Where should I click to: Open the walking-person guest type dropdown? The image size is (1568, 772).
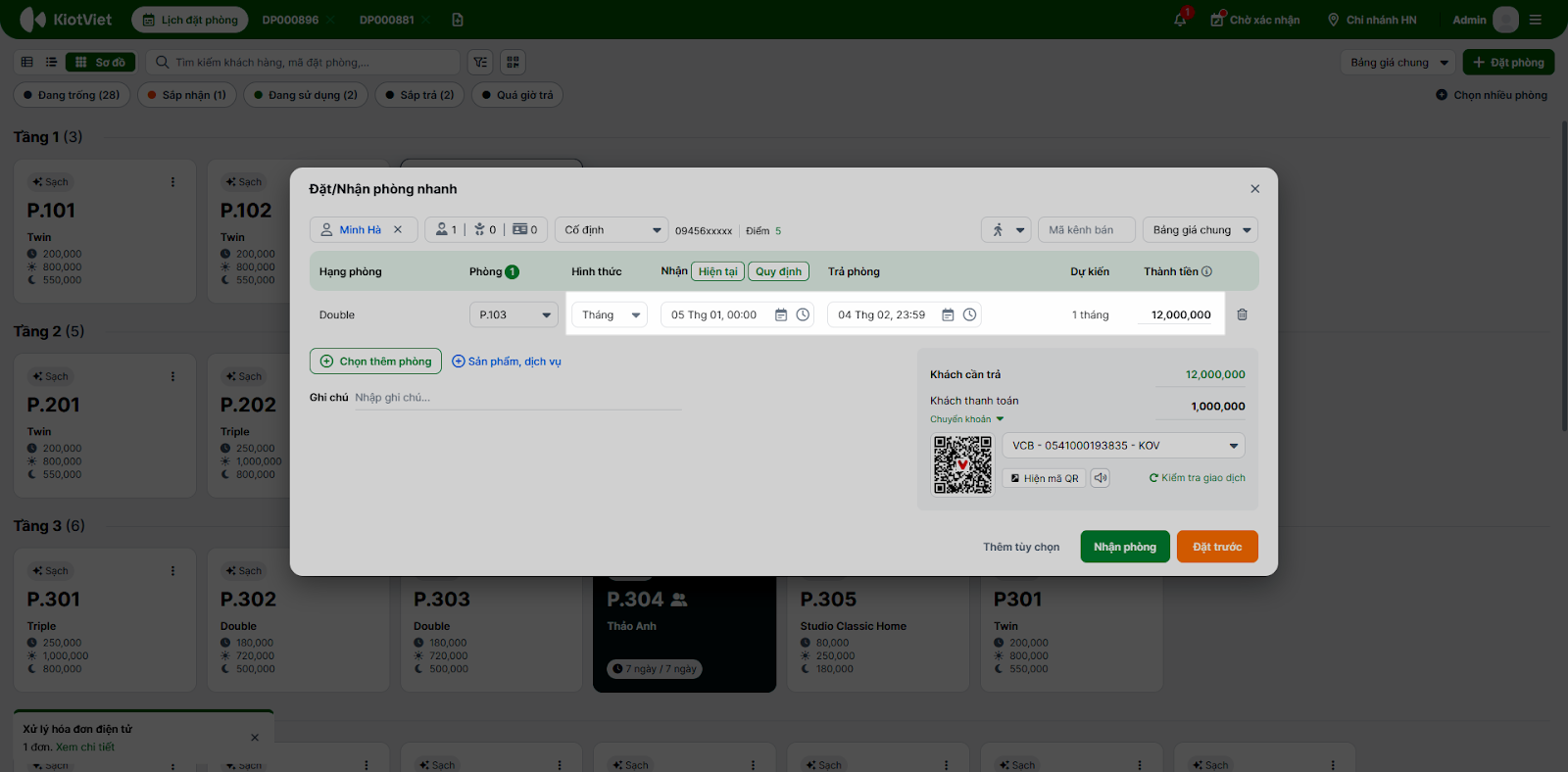[1006, 230]
